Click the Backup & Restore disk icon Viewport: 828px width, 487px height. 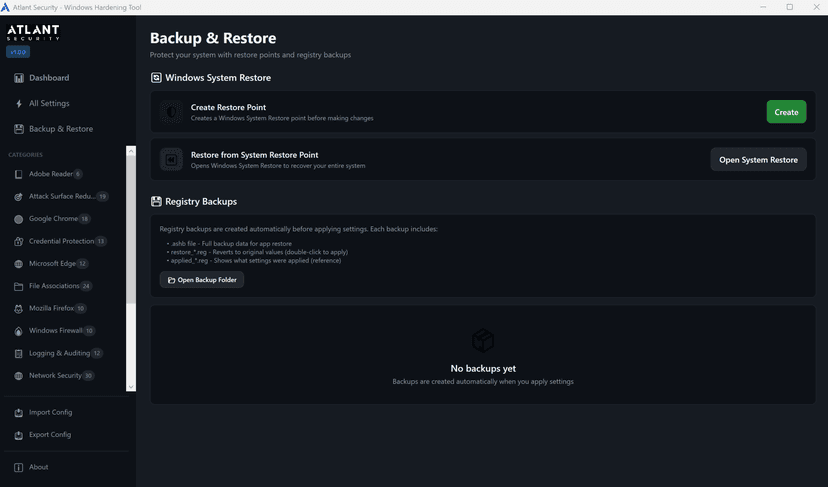tap(19, 129)
